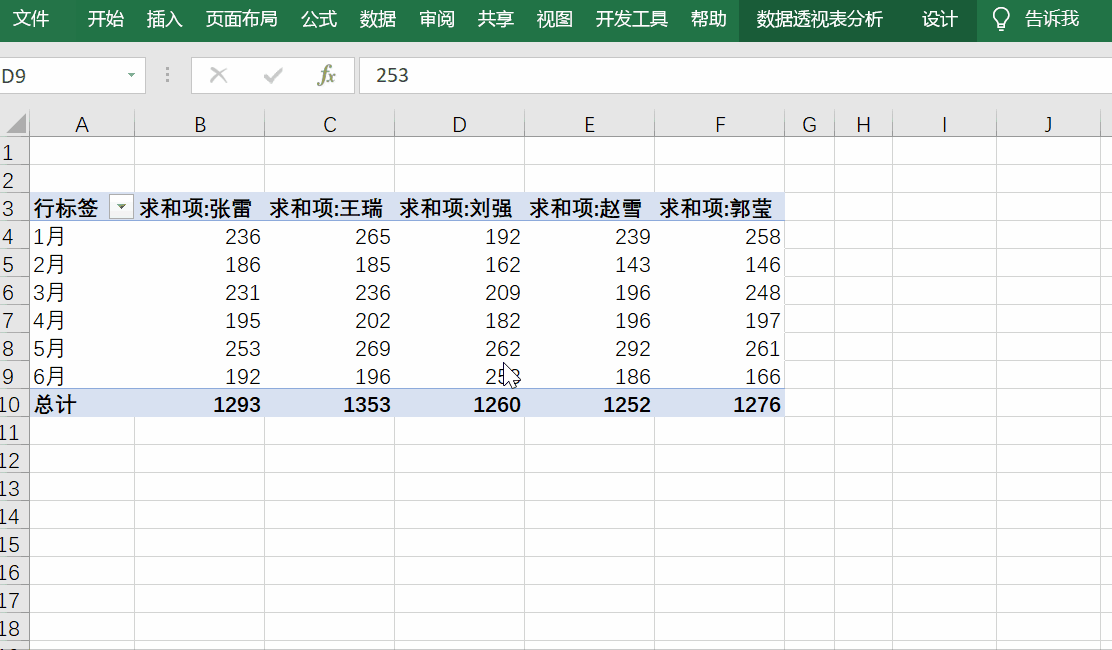This screenshot has width=1112, height=650.
Task: Switch to the 设计 tab
Action: [x=939, y=19]
